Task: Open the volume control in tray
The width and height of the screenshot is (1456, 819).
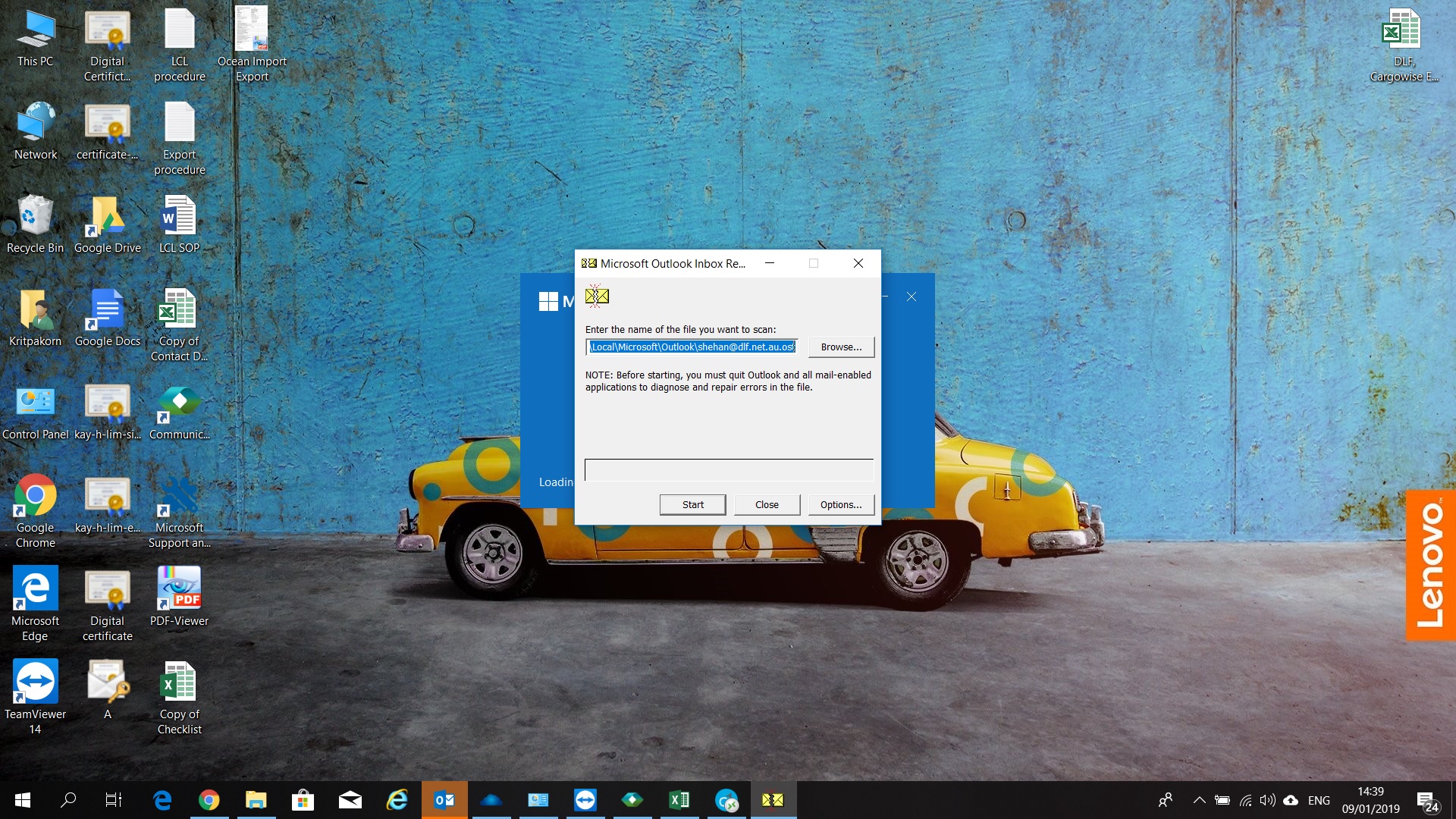Action: 1267,800
